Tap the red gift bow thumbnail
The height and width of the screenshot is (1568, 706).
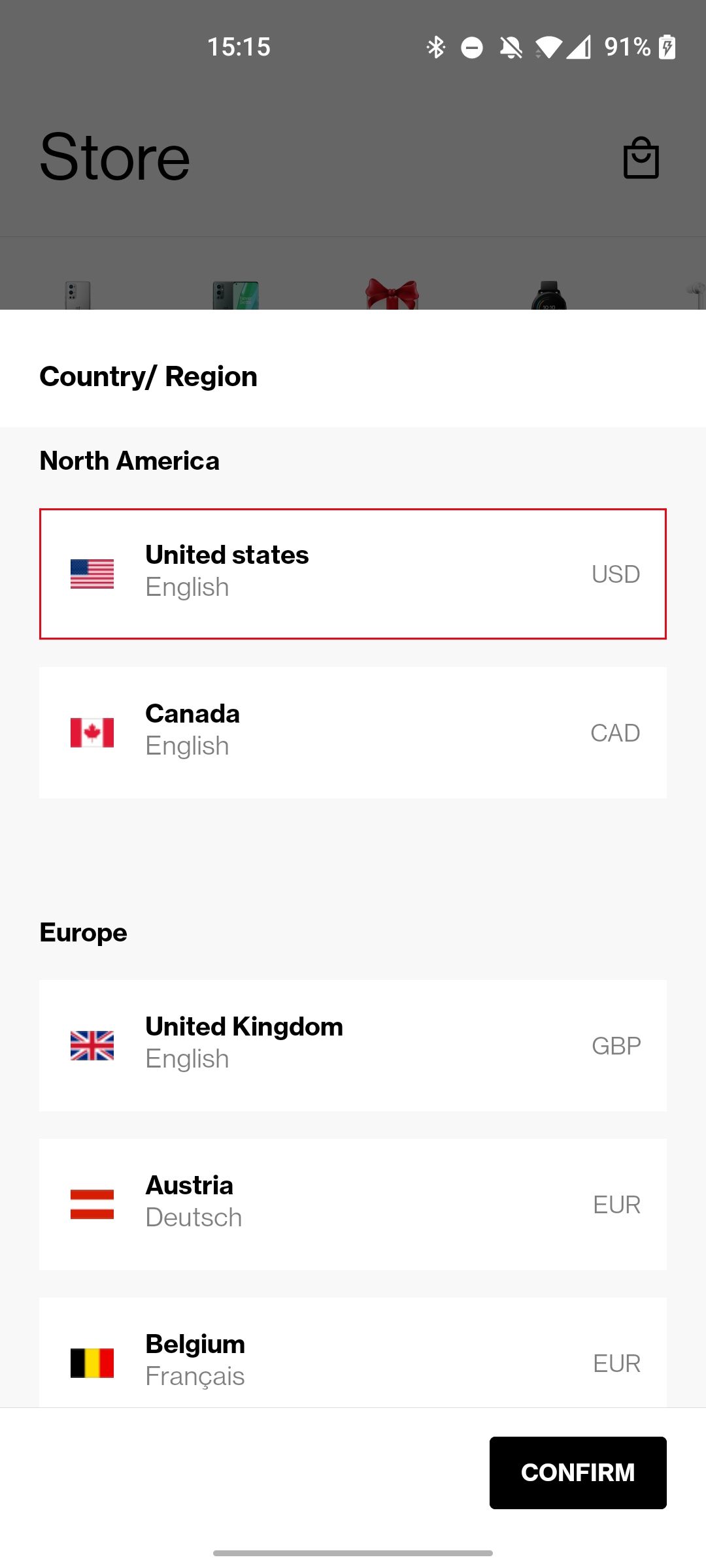pos(392,295)
